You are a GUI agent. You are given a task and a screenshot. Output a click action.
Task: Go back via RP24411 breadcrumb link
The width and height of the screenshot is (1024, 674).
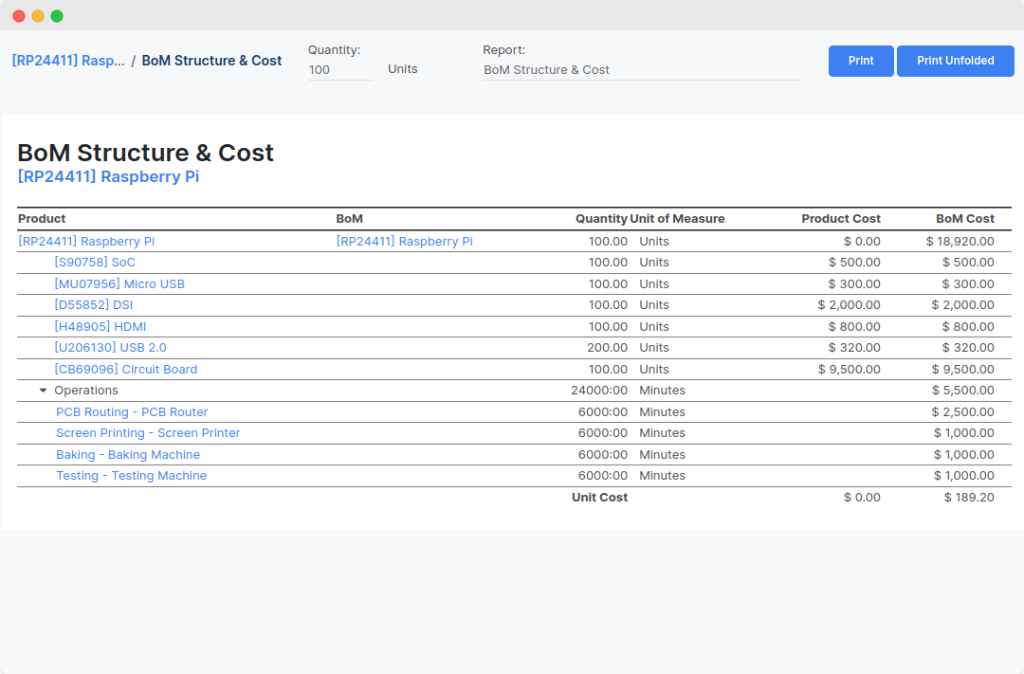pyautogui.click(x=68, y=61)
